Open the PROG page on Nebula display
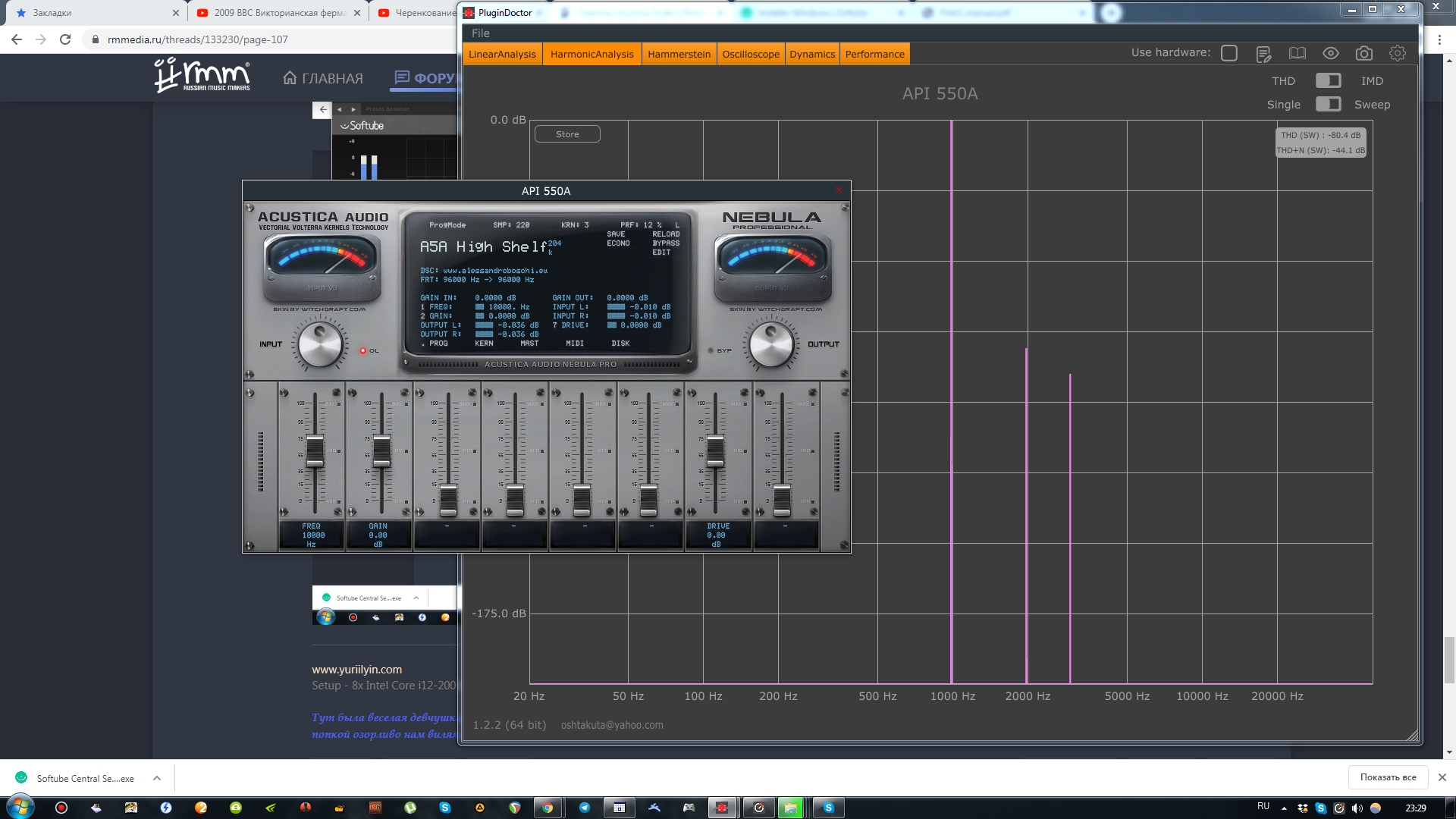1456x819 pixels. click(x=438, y=344)
